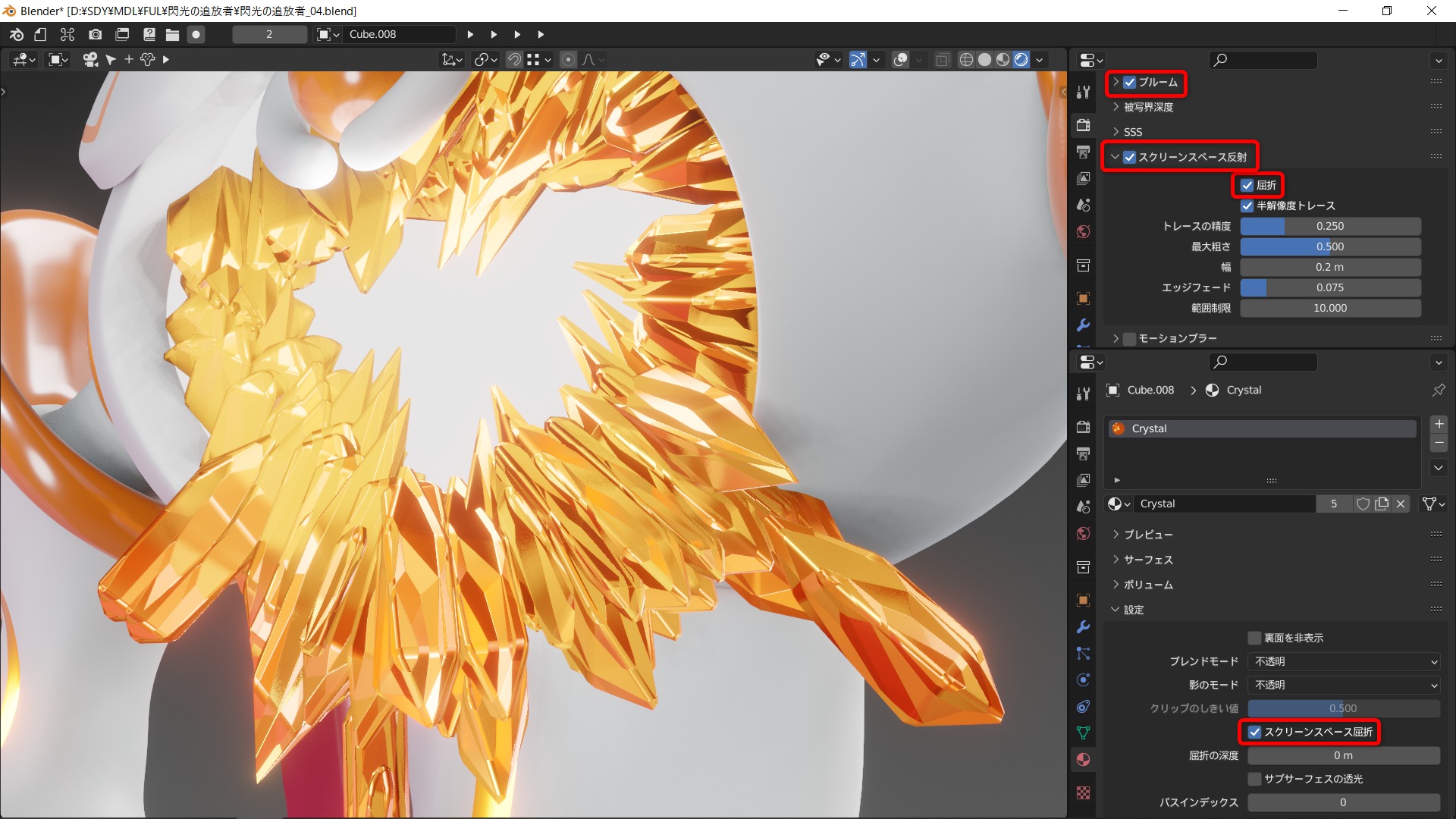Select wireframe viewport shading mode
This screenshot has width=1456, height=819.
(966, 59)
